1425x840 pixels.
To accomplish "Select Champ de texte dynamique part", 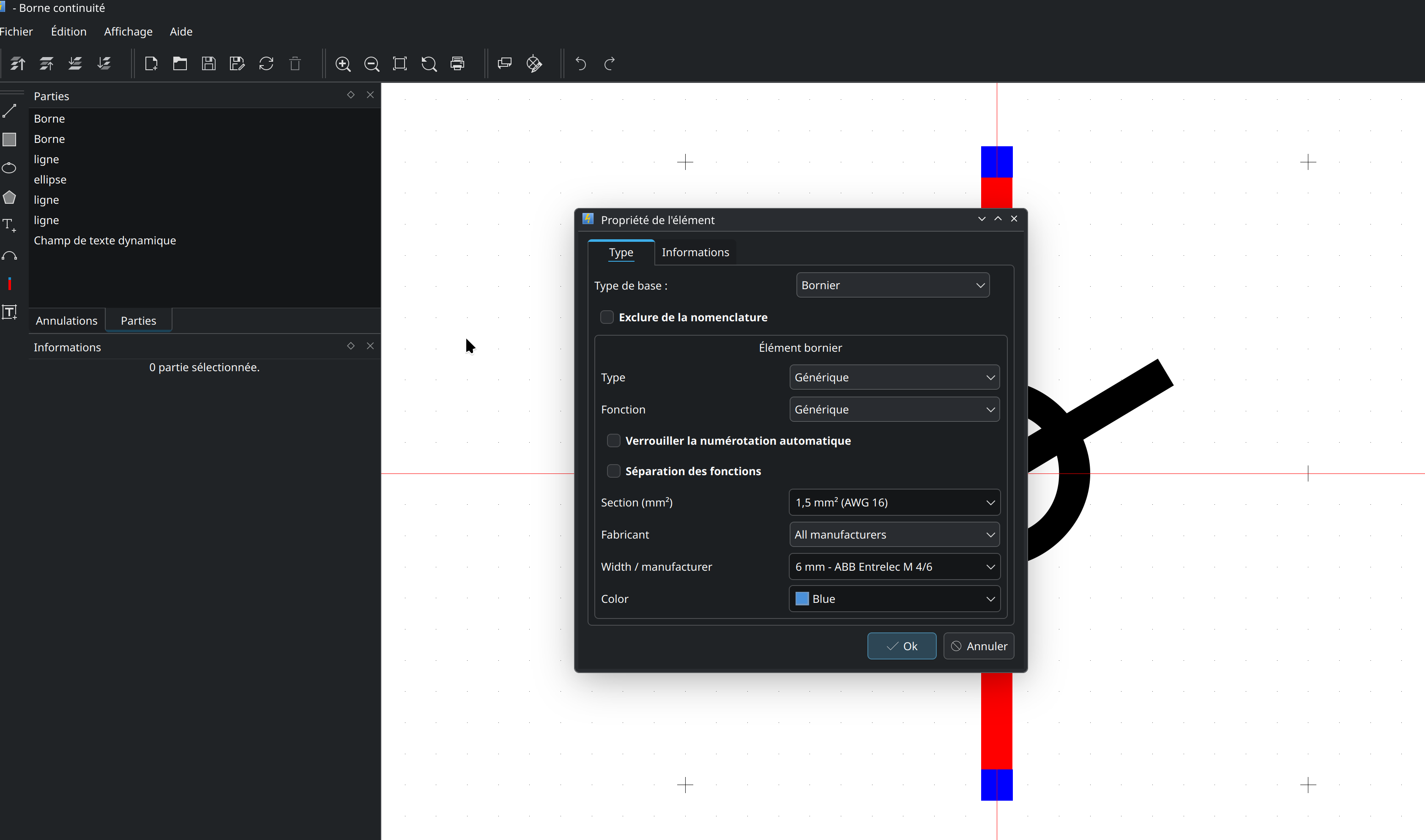I will [204, 241].
